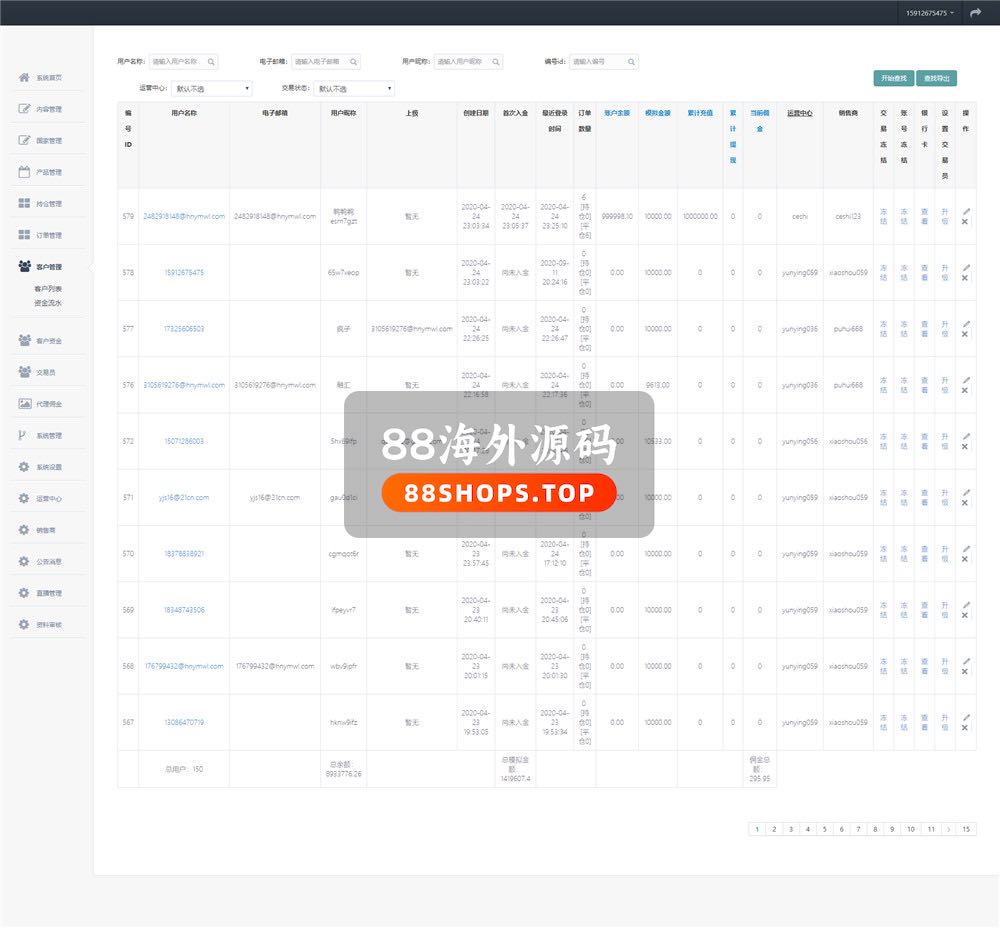This screenshot has width=1000, height=928.
Task: Click the 系统首页 home icon in sidebar
Action: click(24, 77)
